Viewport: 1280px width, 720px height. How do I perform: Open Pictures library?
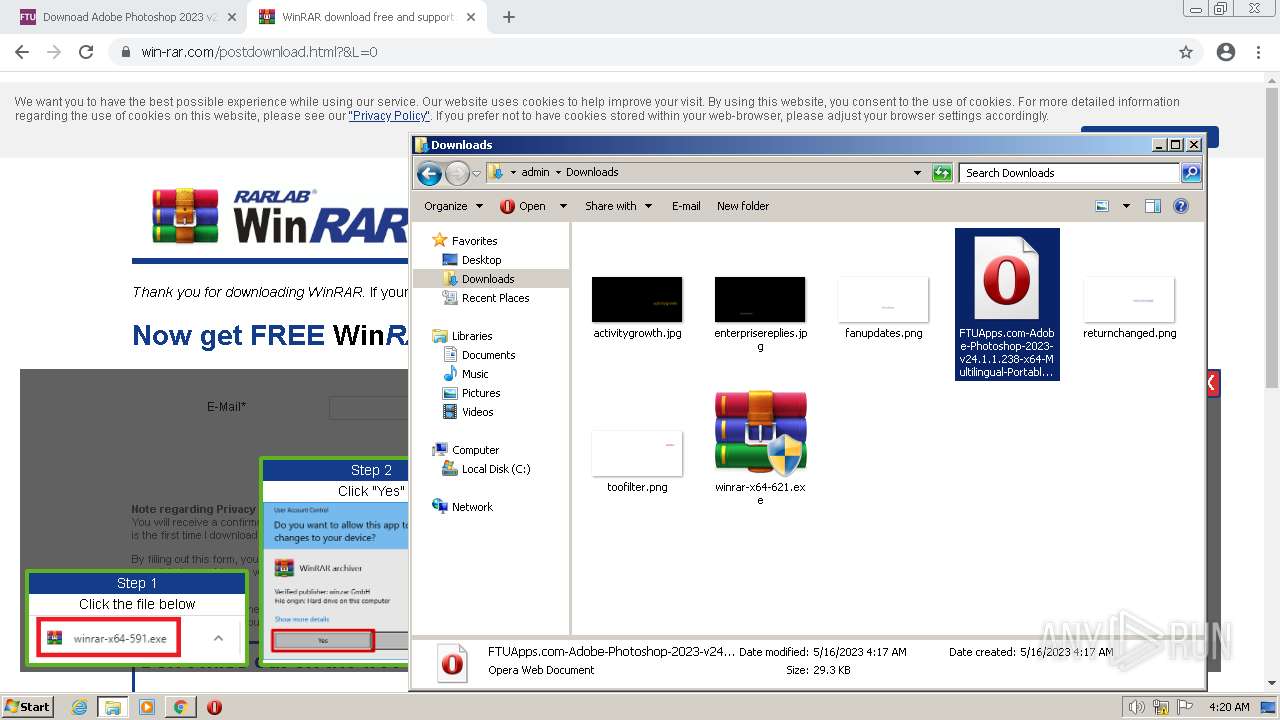481,393
